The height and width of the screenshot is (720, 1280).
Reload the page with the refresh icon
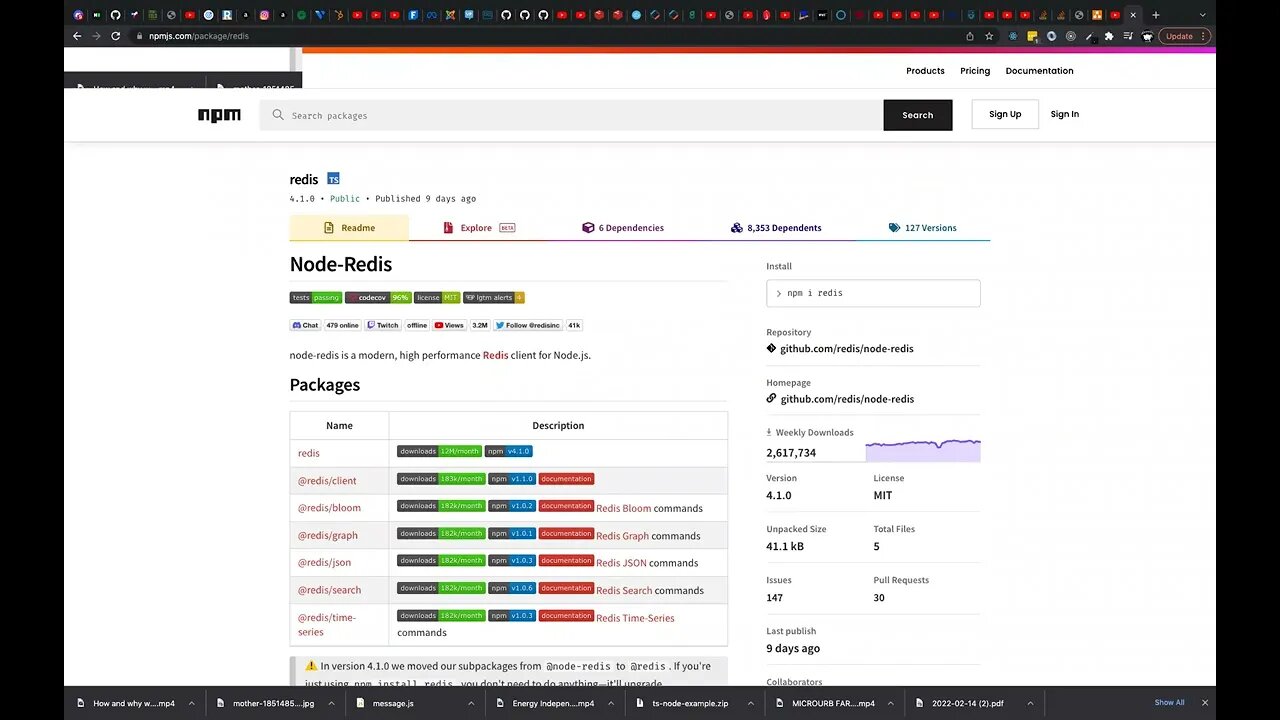(115, 36)
